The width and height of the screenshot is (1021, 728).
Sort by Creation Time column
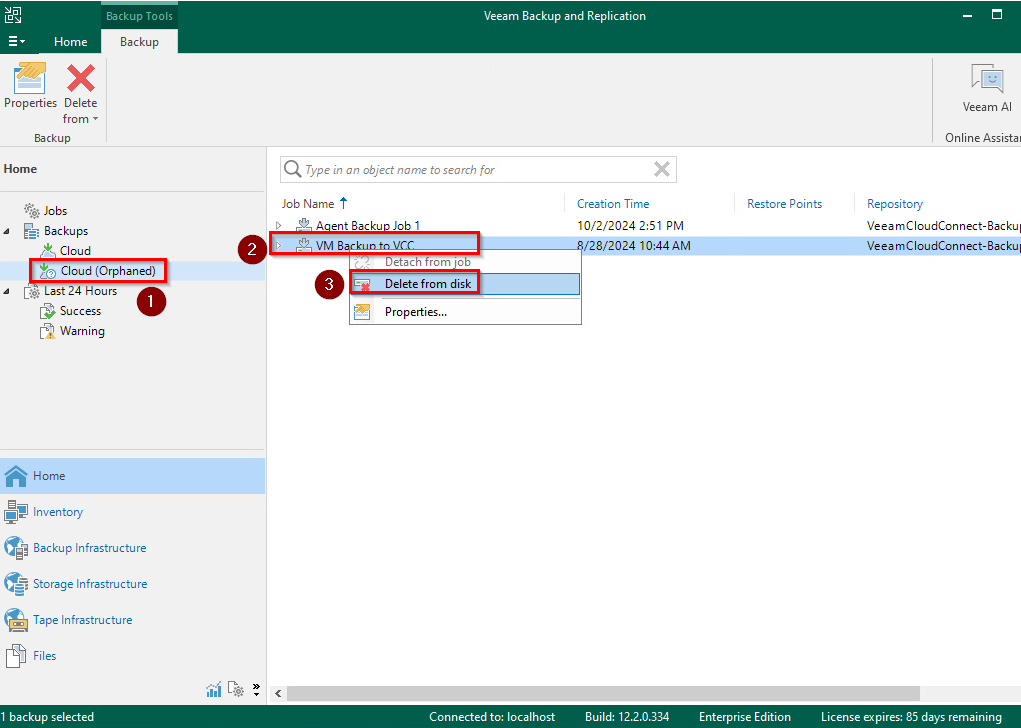tap(613, 204)
